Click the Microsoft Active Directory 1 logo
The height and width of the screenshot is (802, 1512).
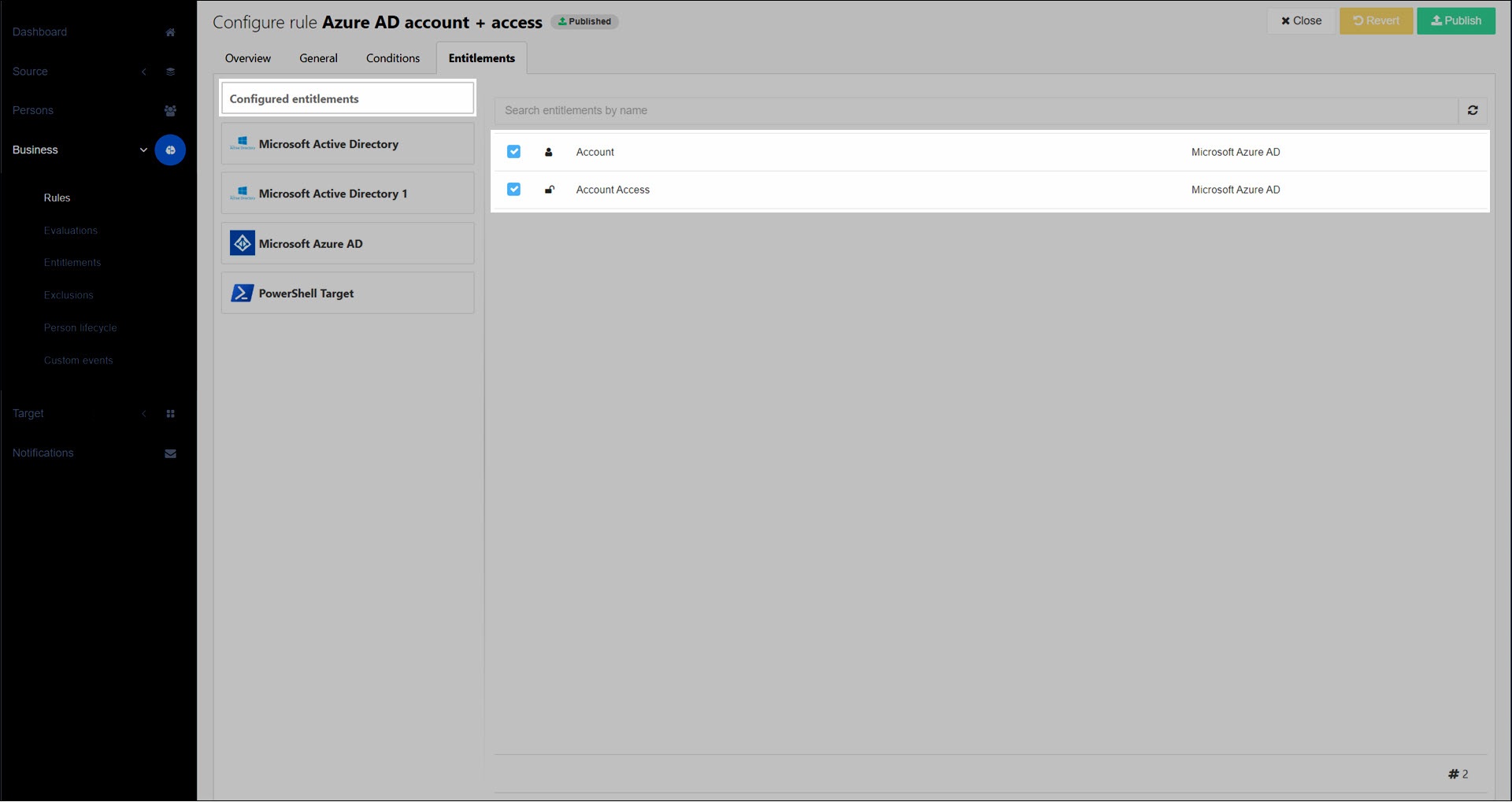click(243, 194)
